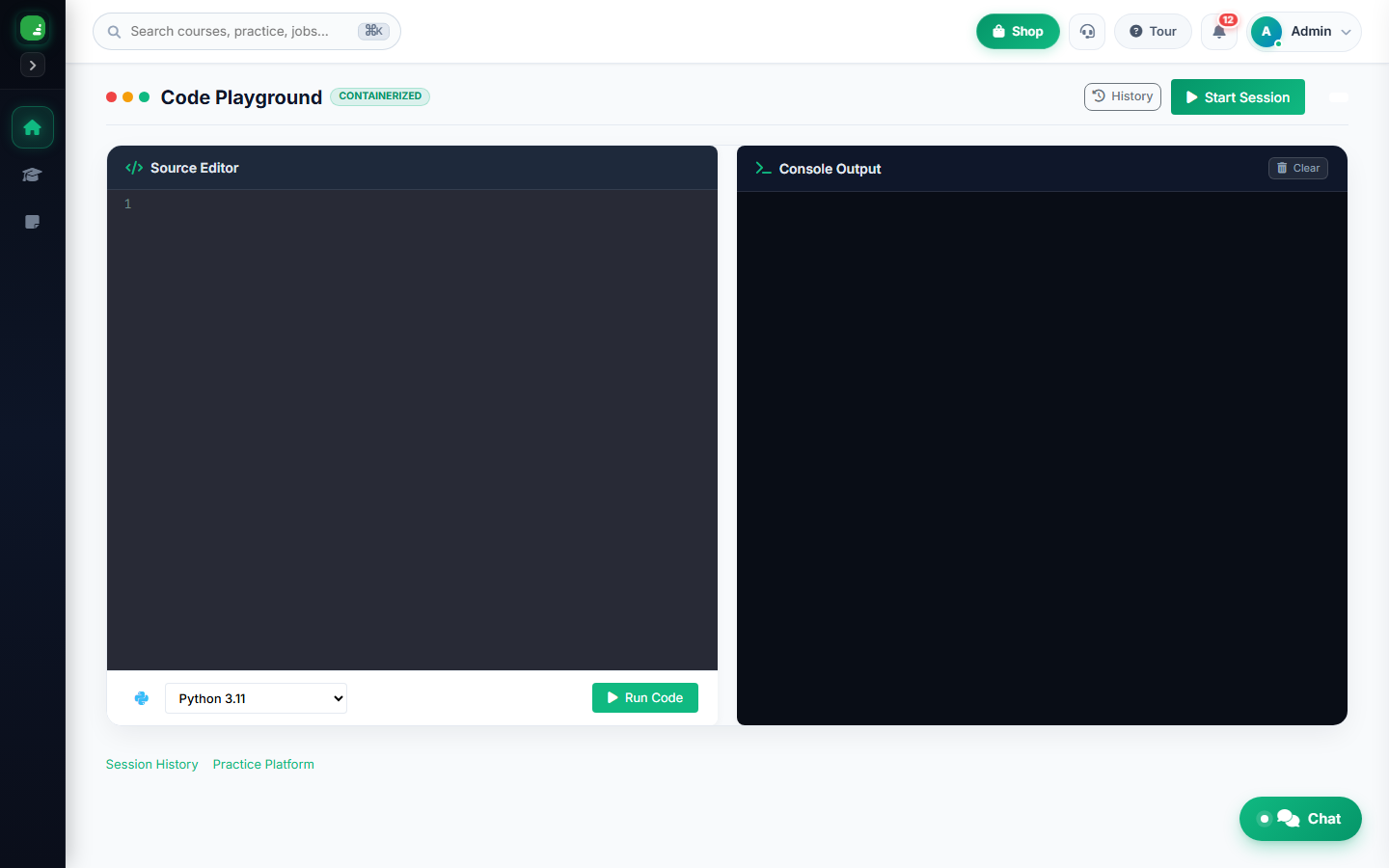Click the headset support icon

pyautogui.click(x=1087, y=31)
